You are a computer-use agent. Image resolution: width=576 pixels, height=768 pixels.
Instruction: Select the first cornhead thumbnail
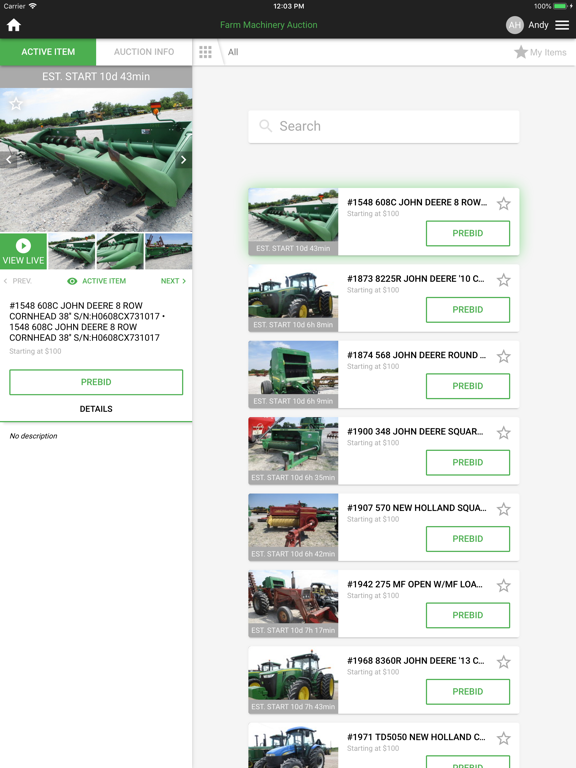pyautogui.click(x=72, y=251)
